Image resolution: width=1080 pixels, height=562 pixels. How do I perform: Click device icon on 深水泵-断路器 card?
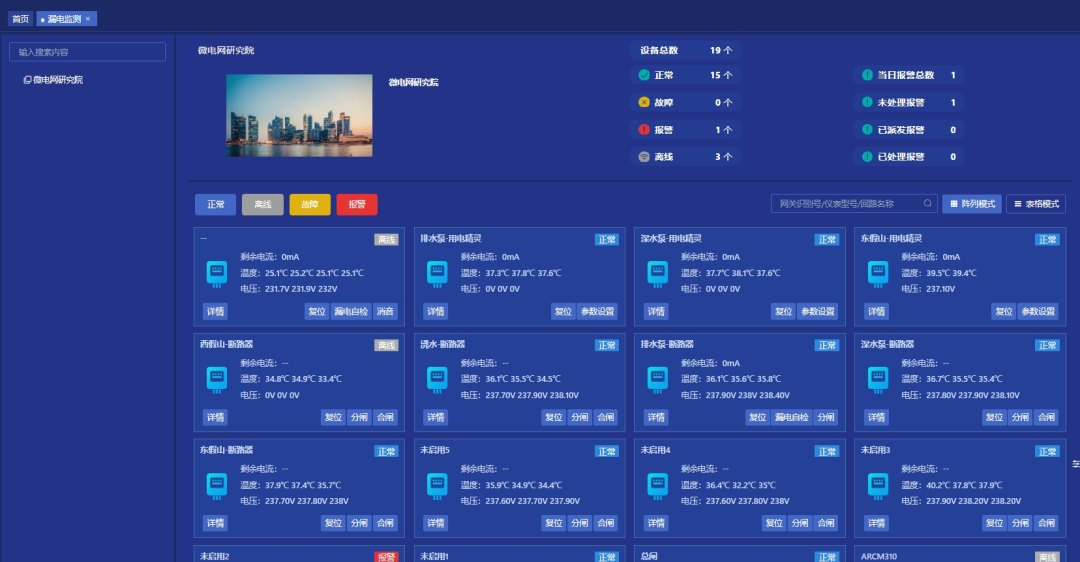click(x=878, y=379)
